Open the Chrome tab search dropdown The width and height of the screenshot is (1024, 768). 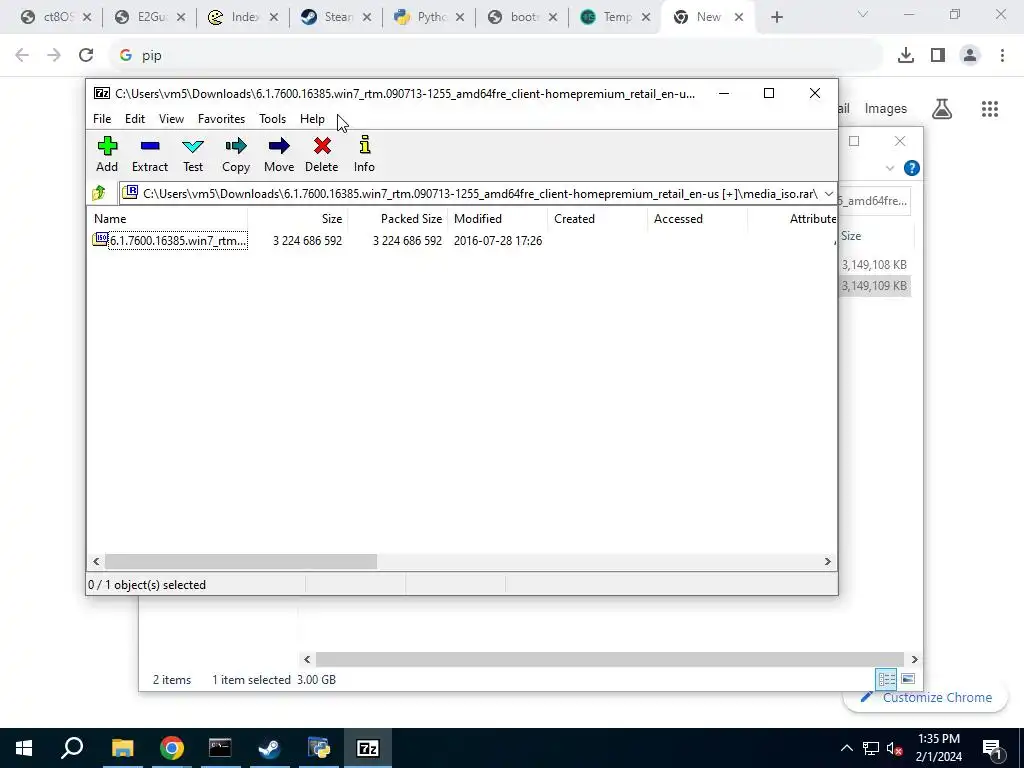(x=863, y=14)
